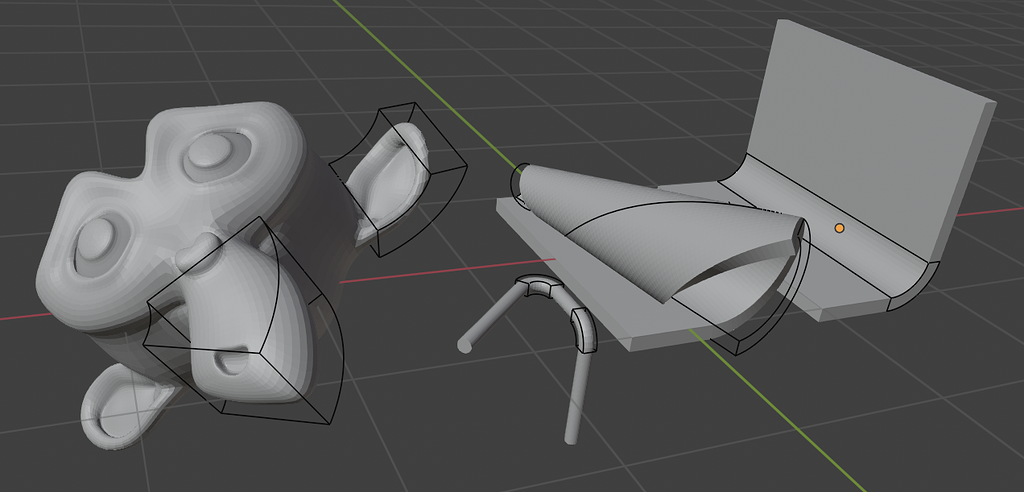The width and height of the screenshot is (1024, 492).
Task: Select the lattice cage around monkey's upper ear
Action: click(x=398, y=180)
